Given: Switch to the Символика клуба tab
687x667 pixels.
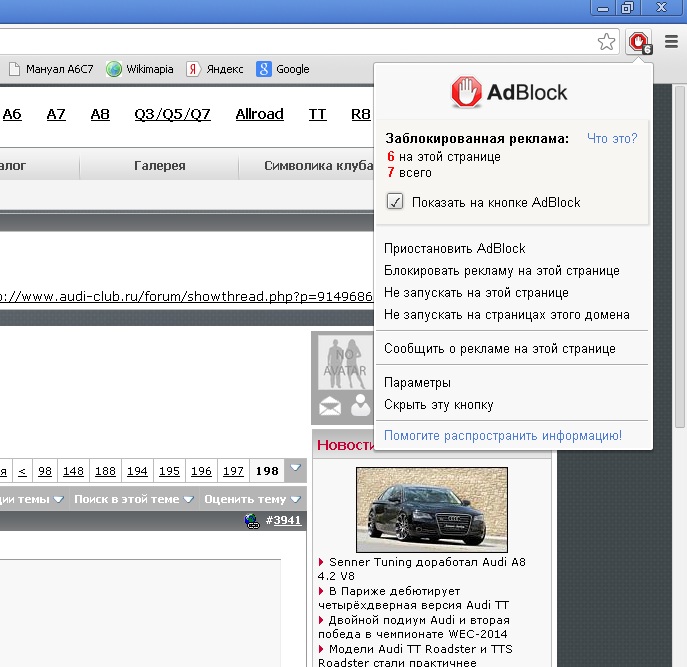Looking at the screenshot, I should (x=307, y=165).
